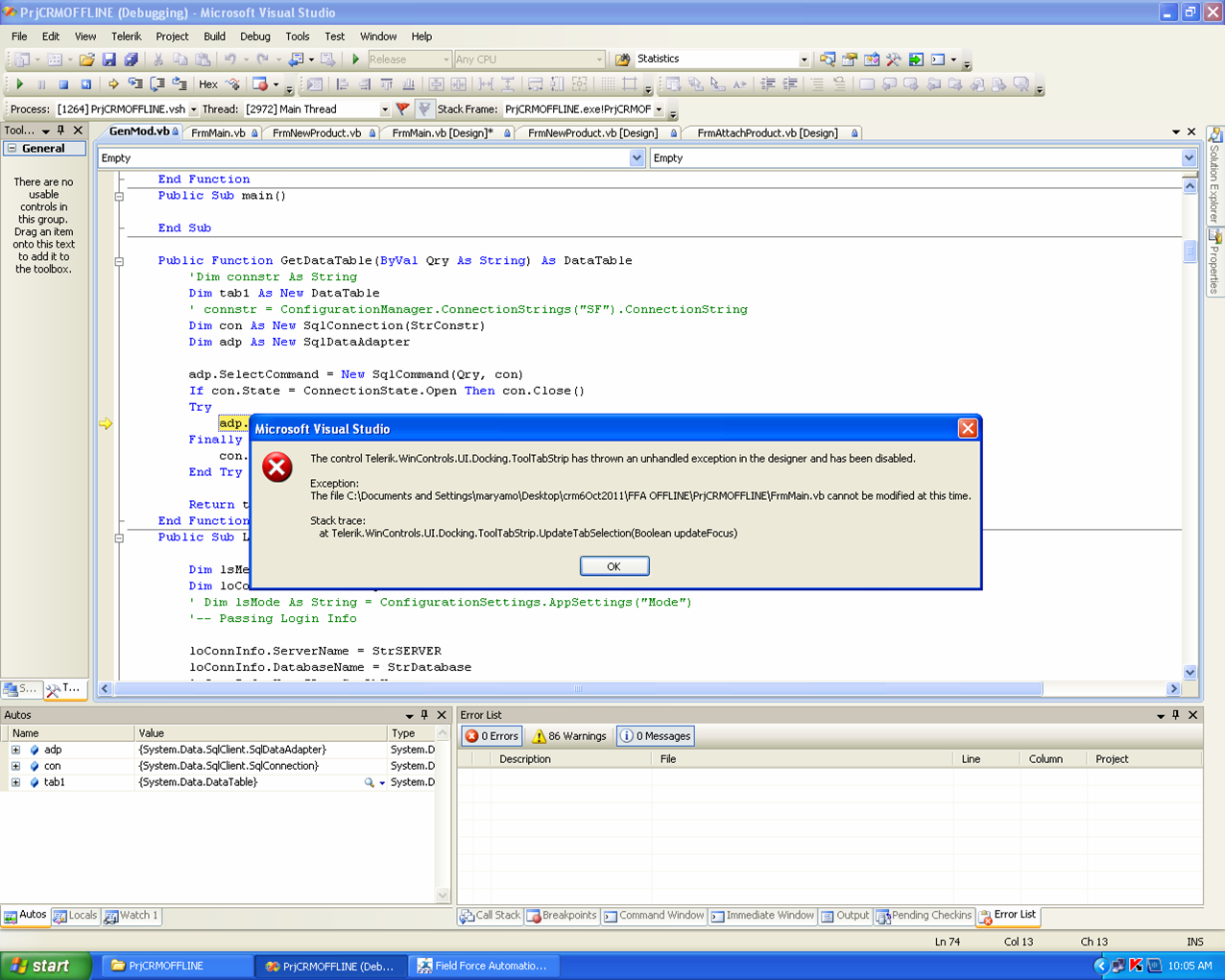Open the Breakpoints window tab
Image resolution: width=1225 pixels, height=980 pixels.
point(562,916)
